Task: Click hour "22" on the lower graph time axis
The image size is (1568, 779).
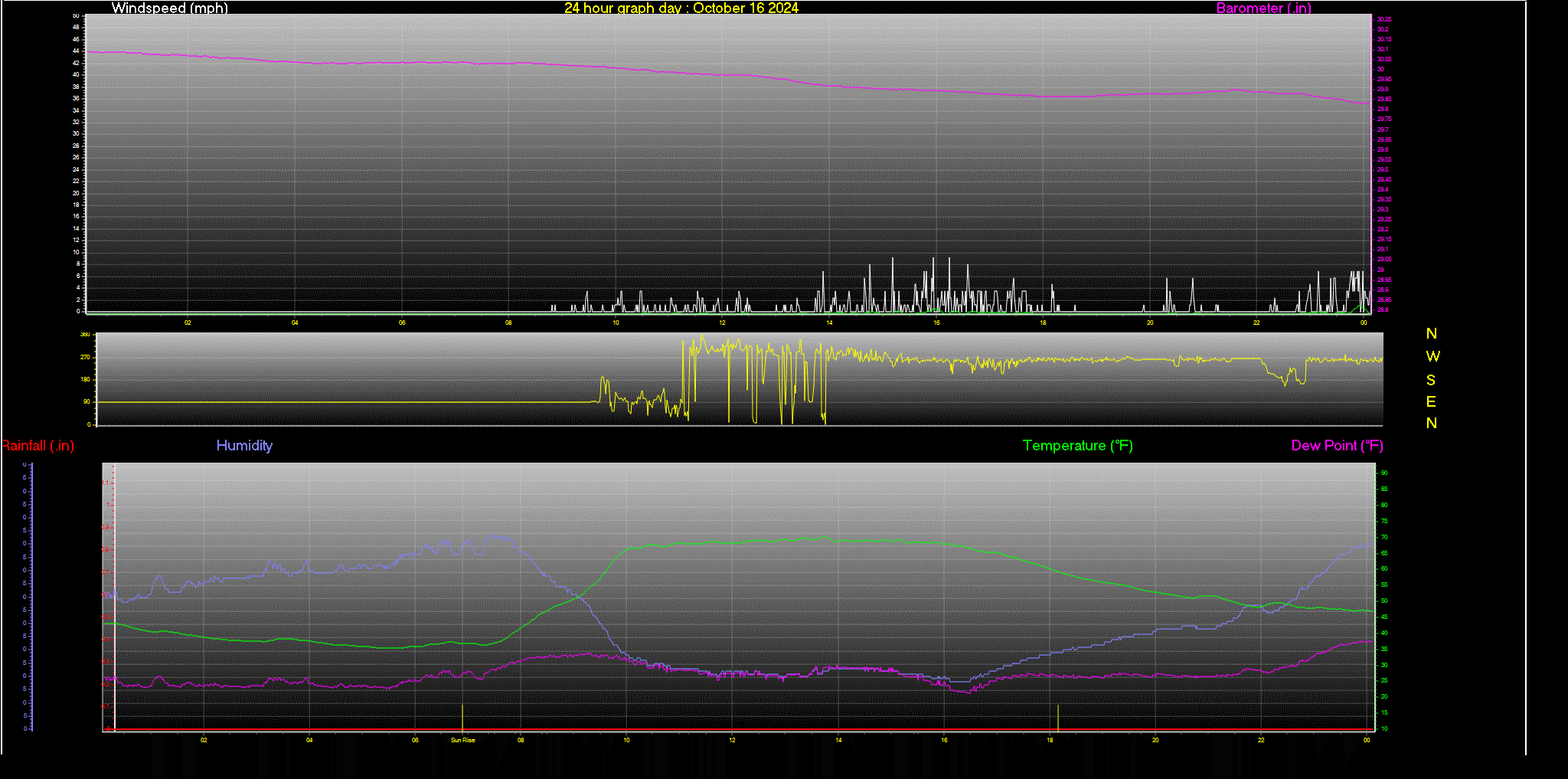Action: 1261,740
